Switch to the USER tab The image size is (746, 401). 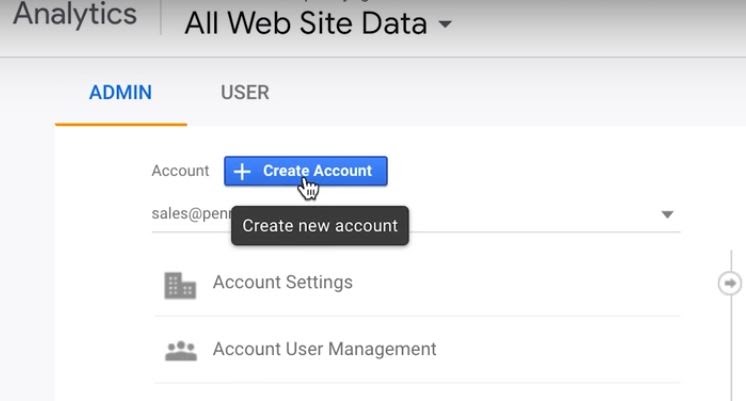[244, 92]
